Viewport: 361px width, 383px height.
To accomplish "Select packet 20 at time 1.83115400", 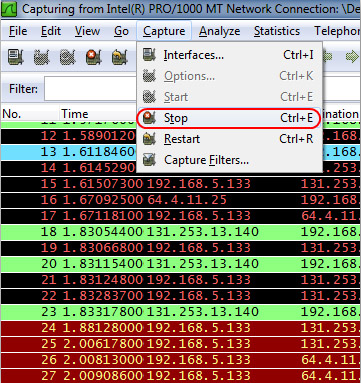I will (180, 264).
